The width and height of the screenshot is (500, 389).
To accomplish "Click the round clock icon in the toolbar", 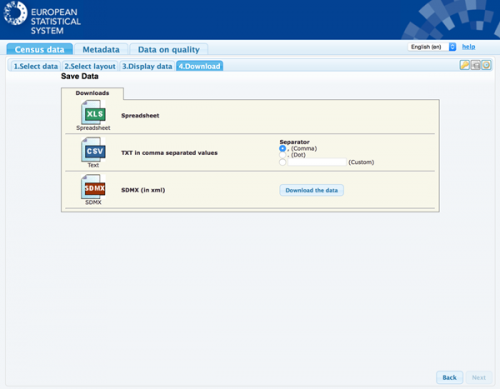I will (x=486, y=65).
